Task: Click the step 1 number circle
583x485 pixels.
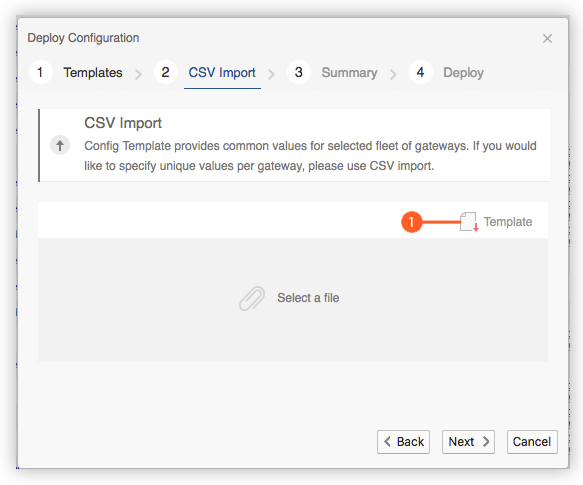Action: click(x=41, y=72)
